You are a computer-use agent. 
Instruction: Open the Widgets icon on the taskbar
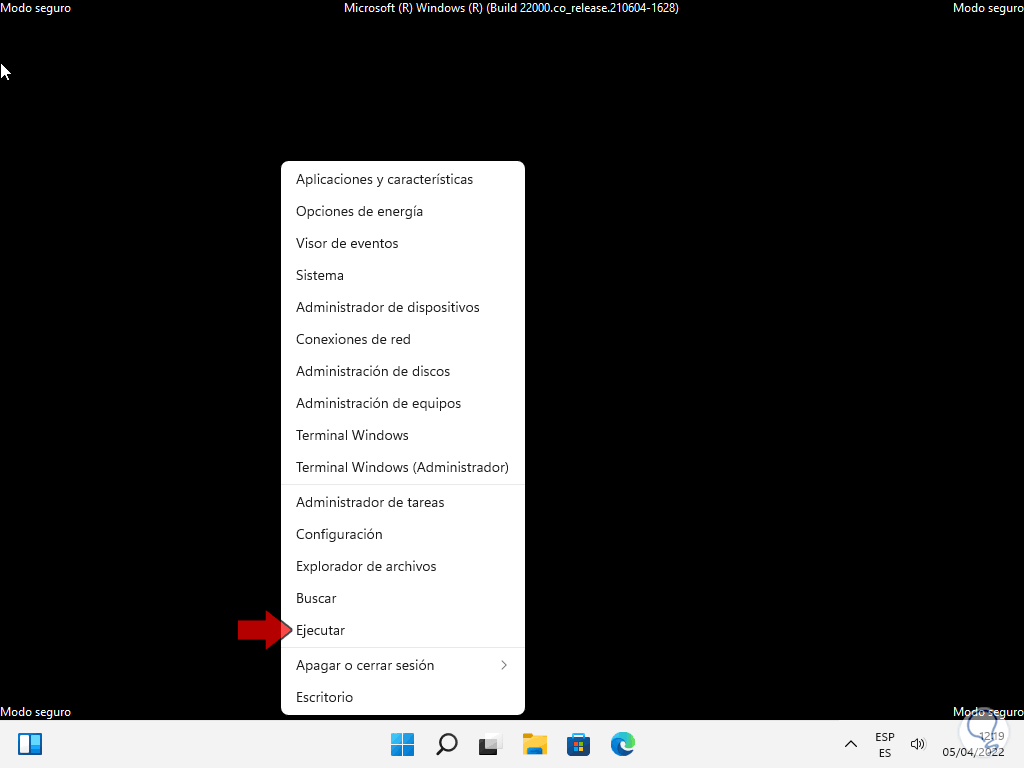(30, 744)
